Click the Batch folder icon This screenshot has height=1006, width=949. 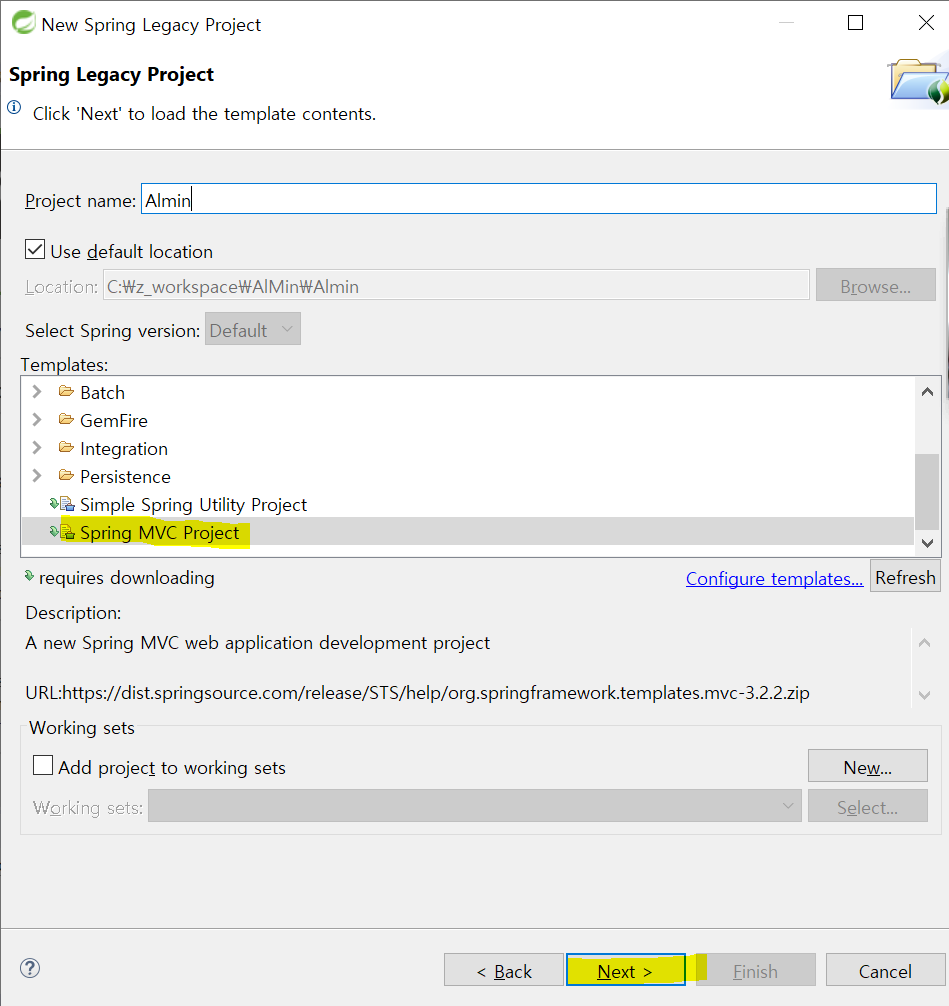[x=66, y=391]
